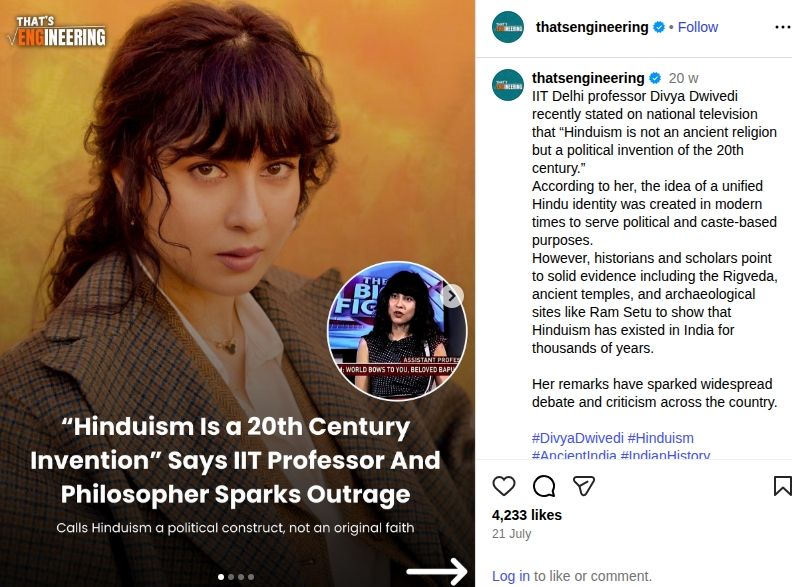Open the 21 July post date link

(512, 534)
